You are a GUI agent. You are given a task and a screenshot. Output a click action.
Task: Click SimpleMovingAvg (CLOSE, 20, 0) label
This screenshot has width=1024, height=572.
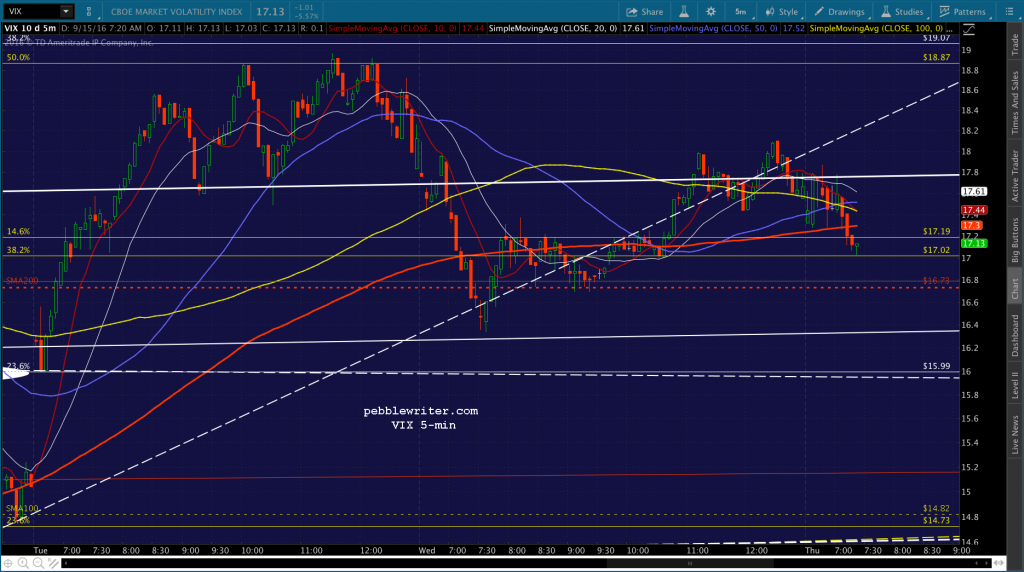(x=552, y=28)
